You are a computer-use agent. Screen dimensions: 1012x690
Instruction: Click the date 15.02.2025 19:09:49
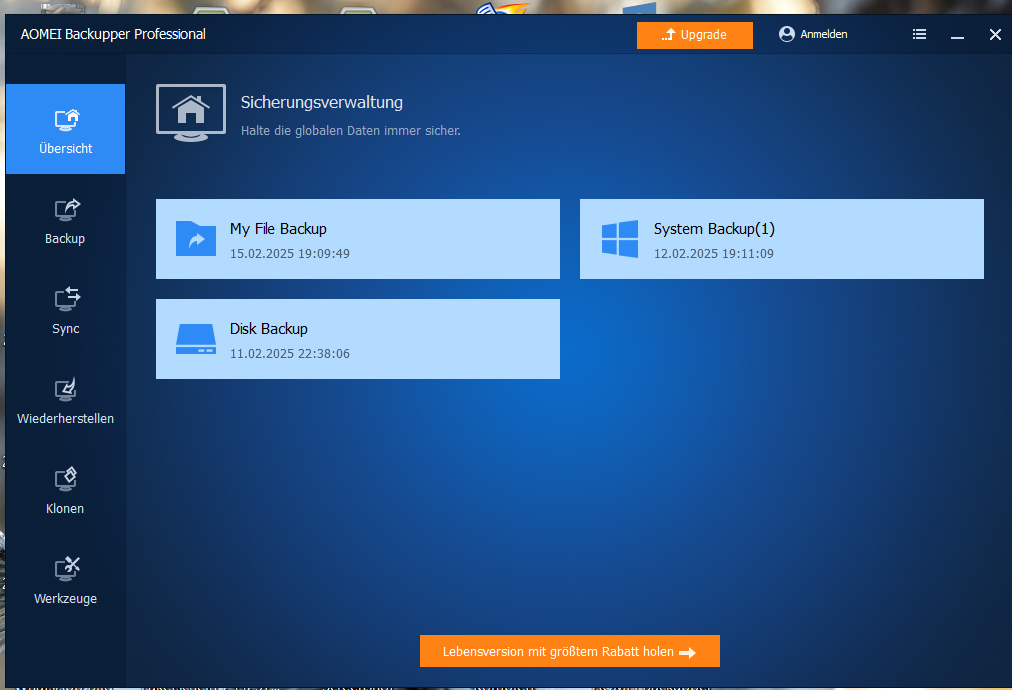[x=290, y=254]
